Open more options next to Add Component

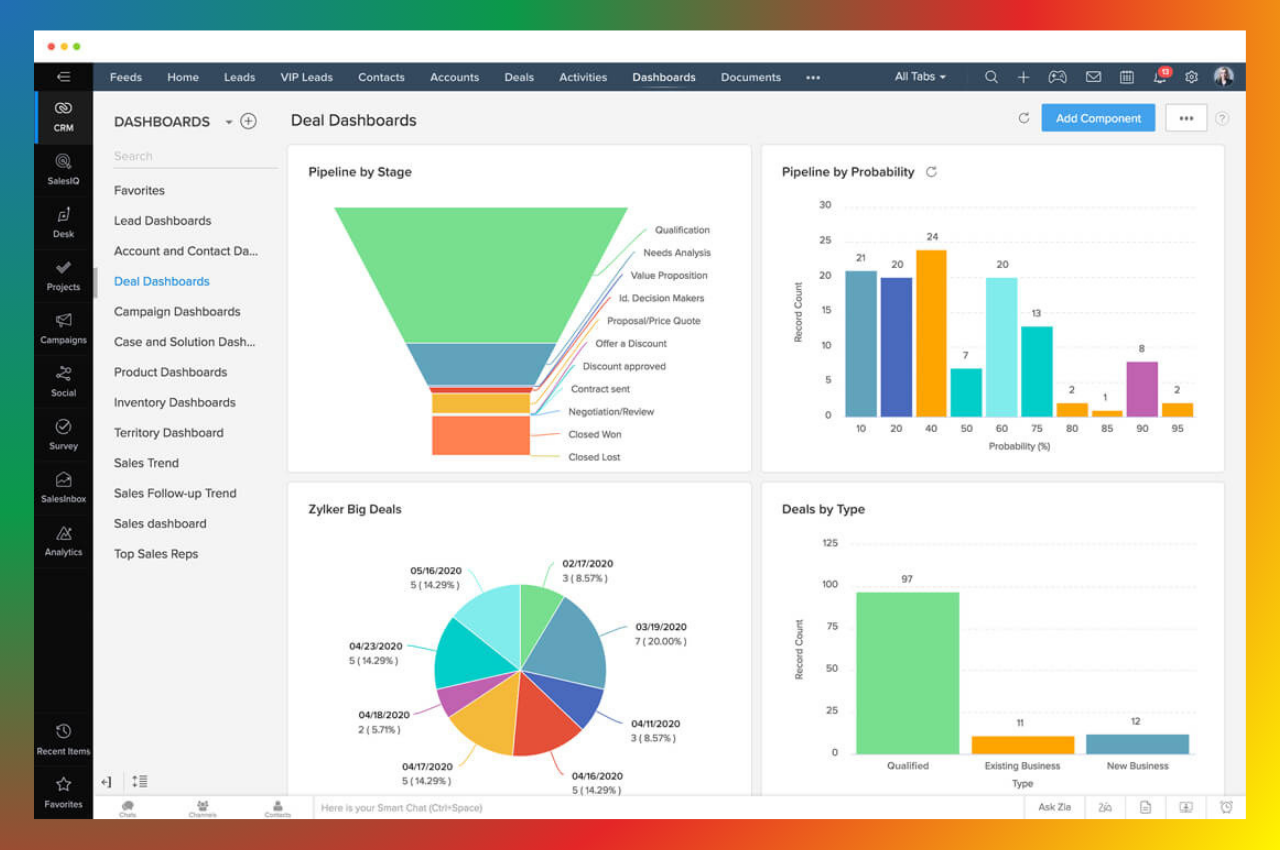pyautogui.click(x=1186, y=118)
